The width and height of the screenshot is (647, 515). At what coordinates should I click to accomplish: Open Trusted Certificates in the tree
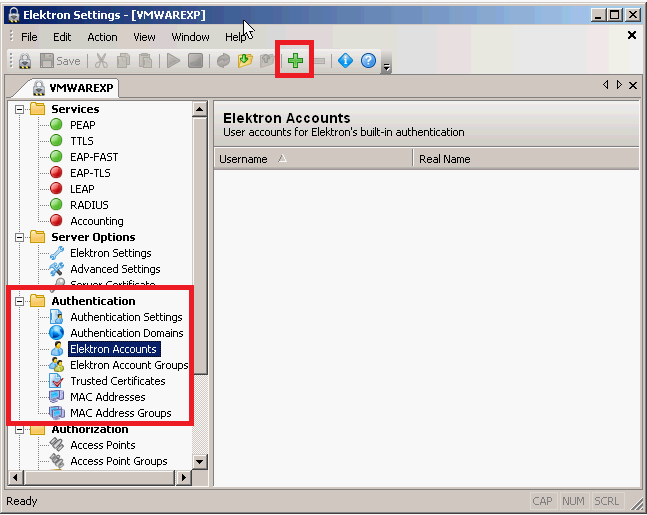coord(117,381)
